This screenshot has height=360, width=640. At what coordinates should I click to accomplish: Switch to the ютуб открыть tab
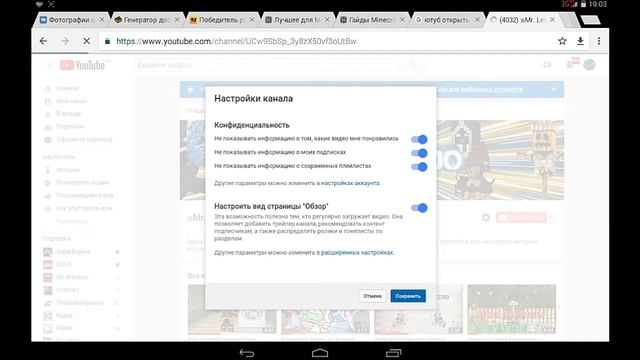click(x=447, y=20)
